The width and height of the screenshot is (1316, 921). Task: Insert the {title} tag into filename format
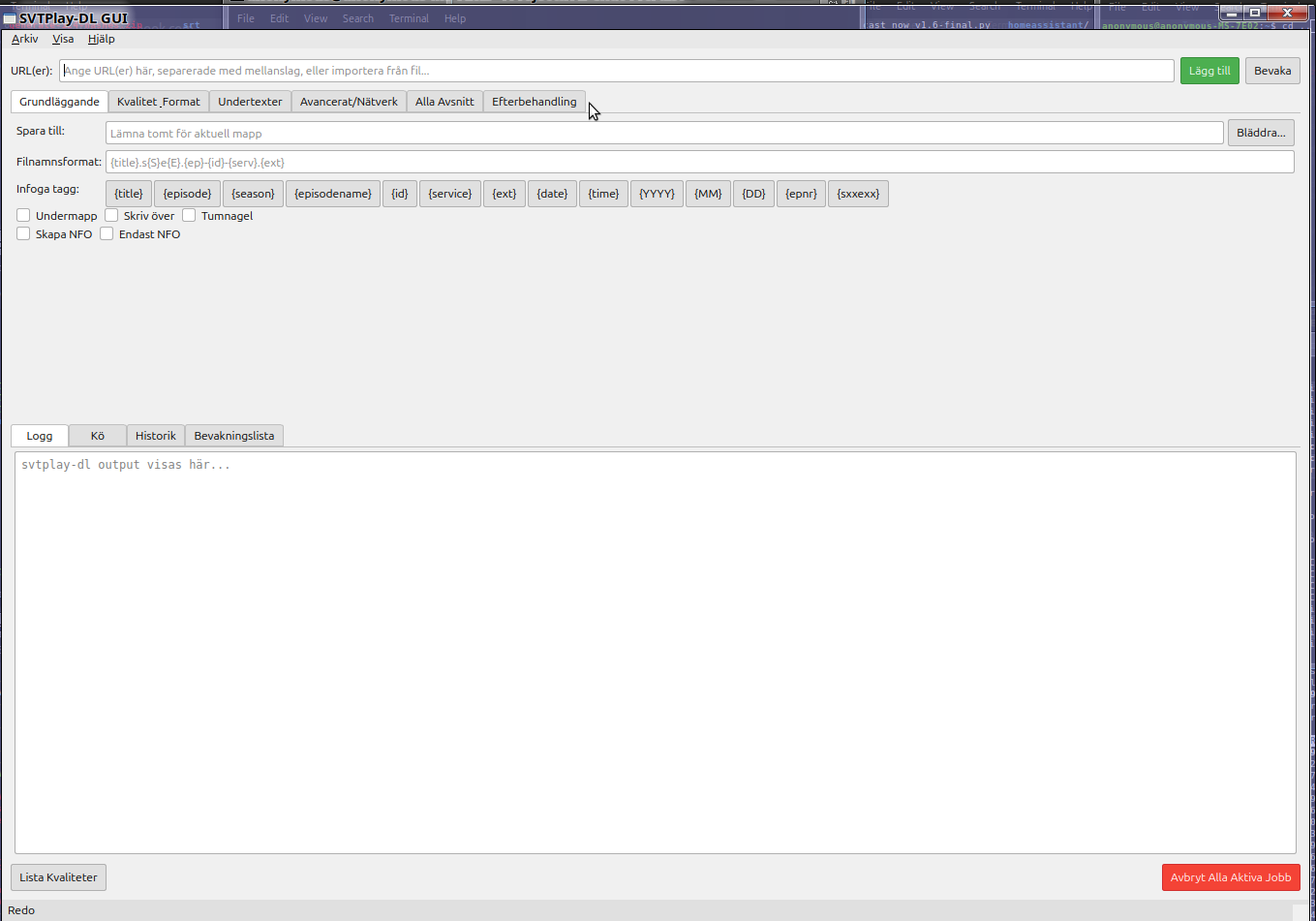point(128,193)
